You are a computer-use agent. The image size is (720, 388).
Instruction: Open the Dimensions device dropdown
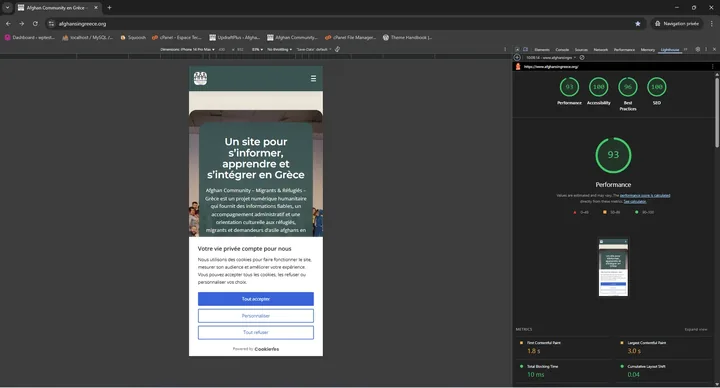(x=187, y=49)
